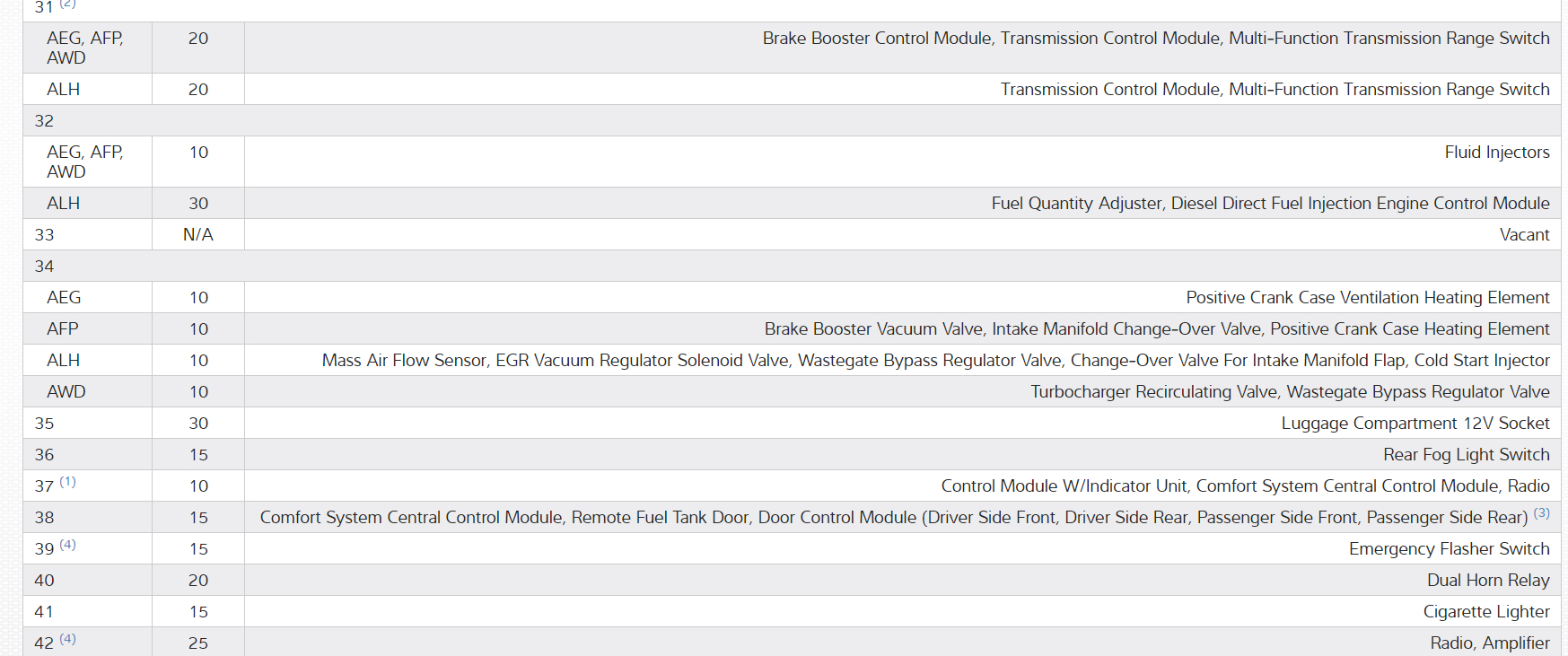
Task: Click the N/A amperage cell
Action: [x=198, y=235]
